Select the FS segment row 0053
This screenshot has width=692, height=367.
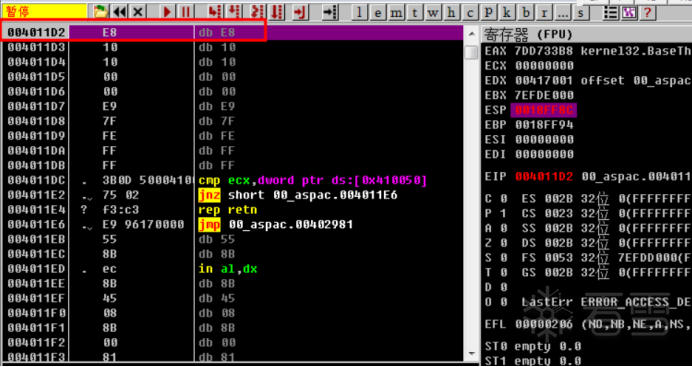[607, 258]
